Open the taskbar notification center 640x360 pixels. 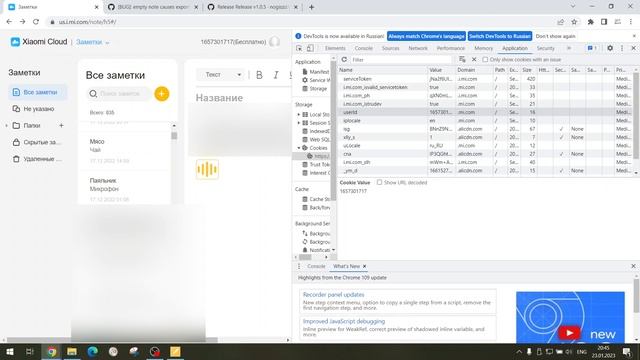627,351
